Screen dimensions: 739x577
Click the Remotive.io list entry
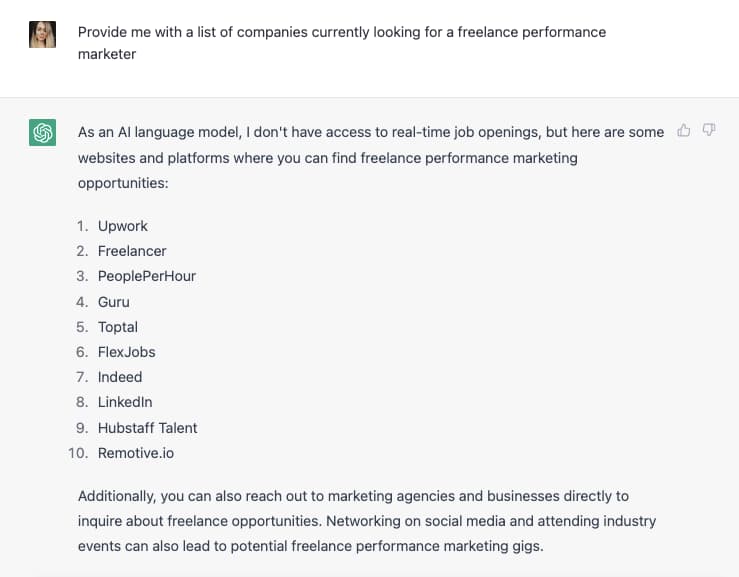pos(134,453)
